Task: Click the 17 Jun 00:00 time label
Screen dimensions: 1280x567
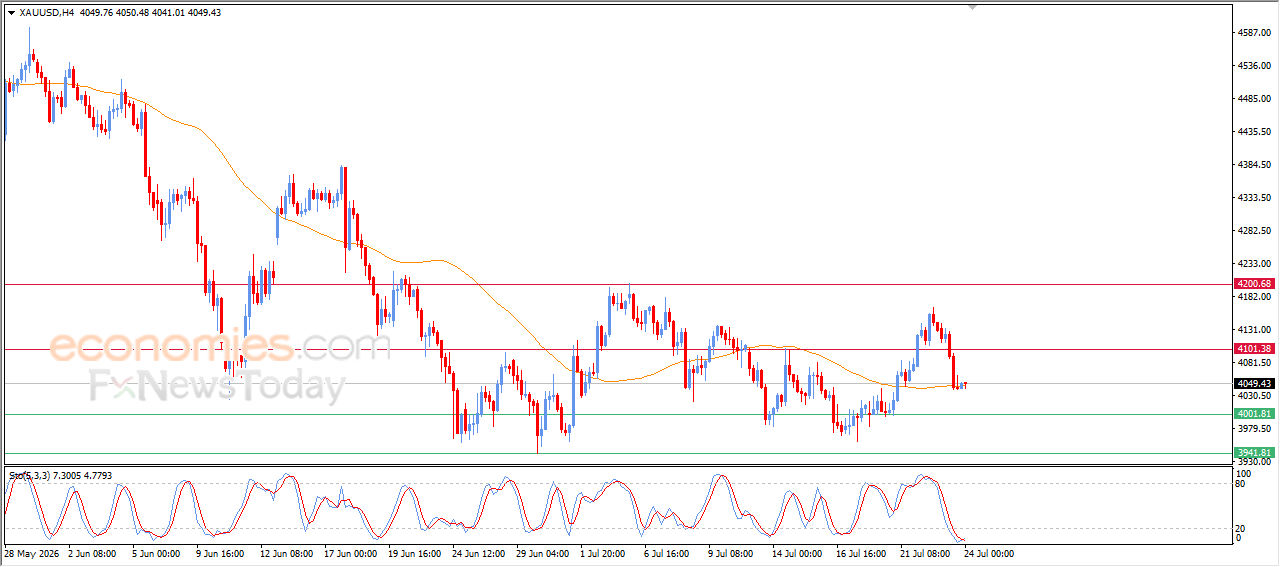Action: pyautogui.click(x=350, y=553)
